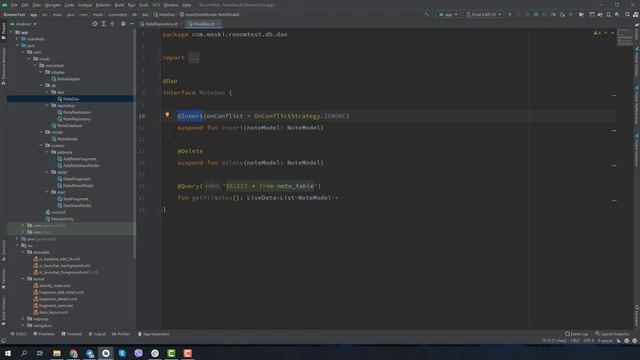Viewport: 640px width, 360px height.
Task: Select DetailViewModel in the project tree
Action: [75, 186]
